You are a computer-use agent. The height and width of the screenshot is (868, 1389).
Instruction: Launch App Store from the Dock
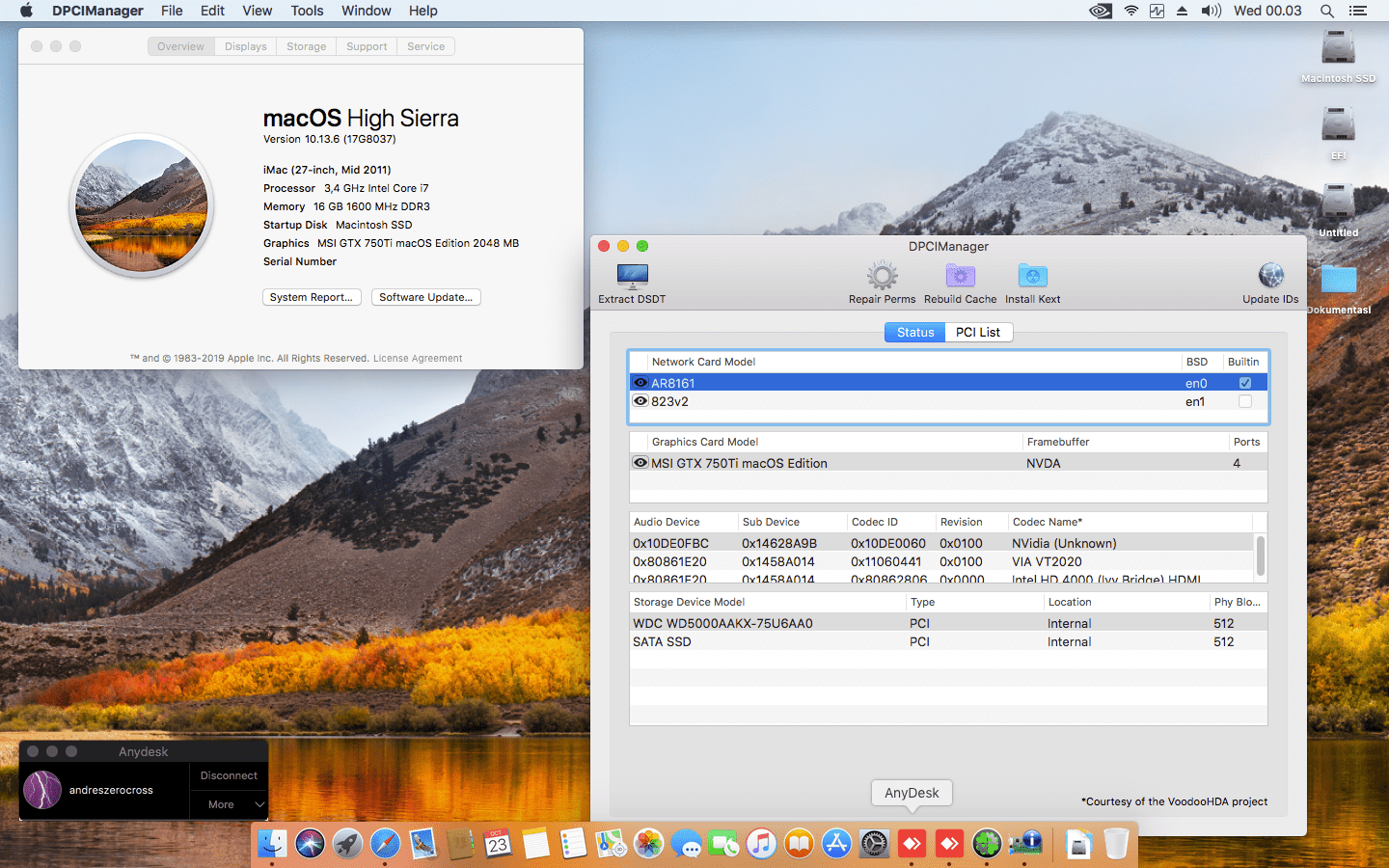point(835,843)
